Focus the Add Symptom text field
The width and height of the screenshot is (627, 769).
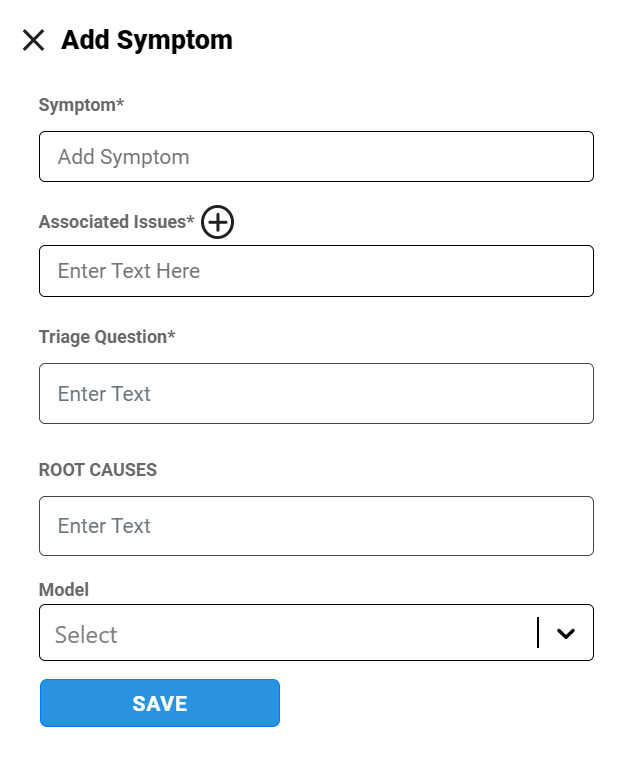point(316,157)
